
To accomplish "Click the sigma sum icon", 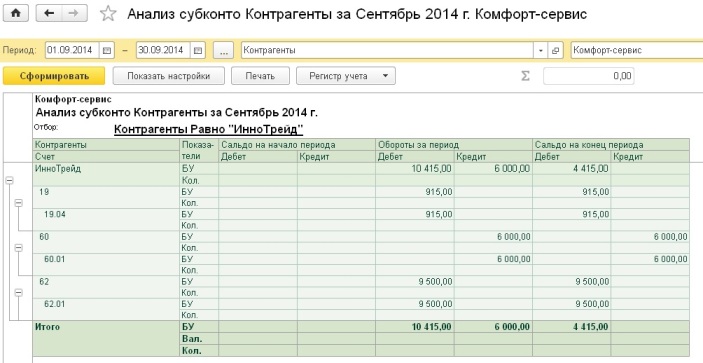I will pos(525,76).
